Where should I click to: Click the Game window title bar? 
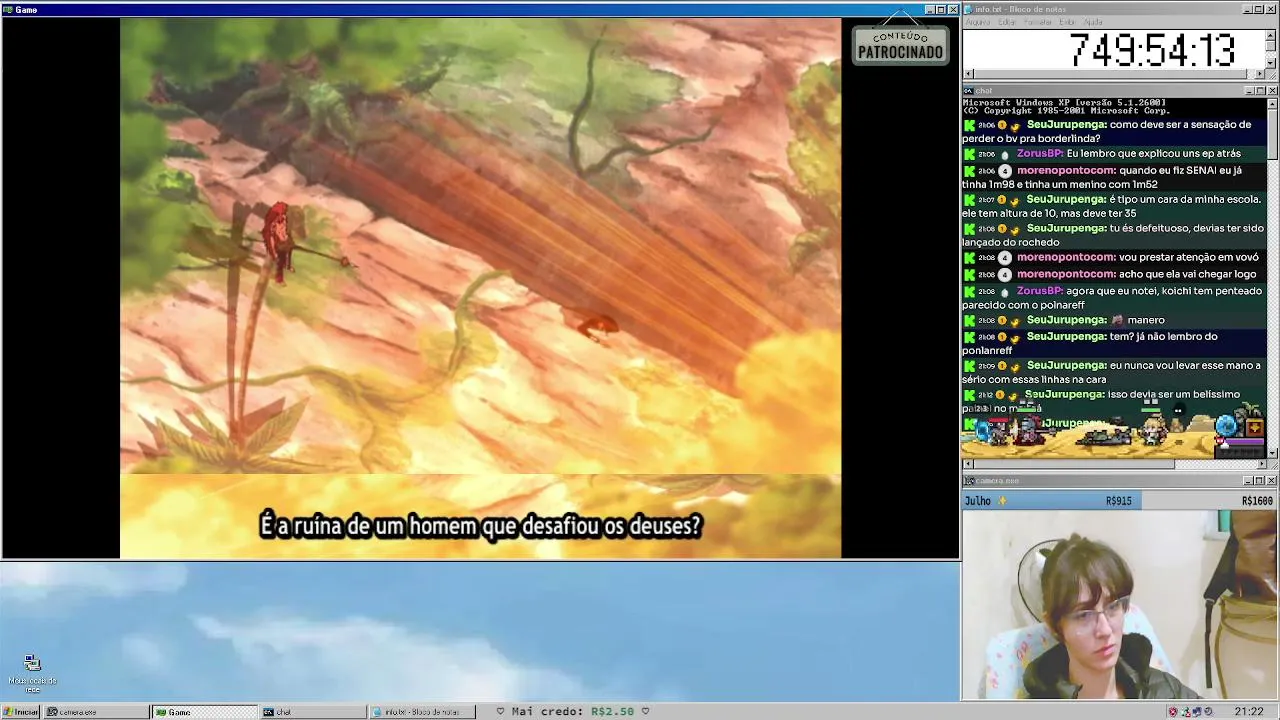click(x=480, y=10)
